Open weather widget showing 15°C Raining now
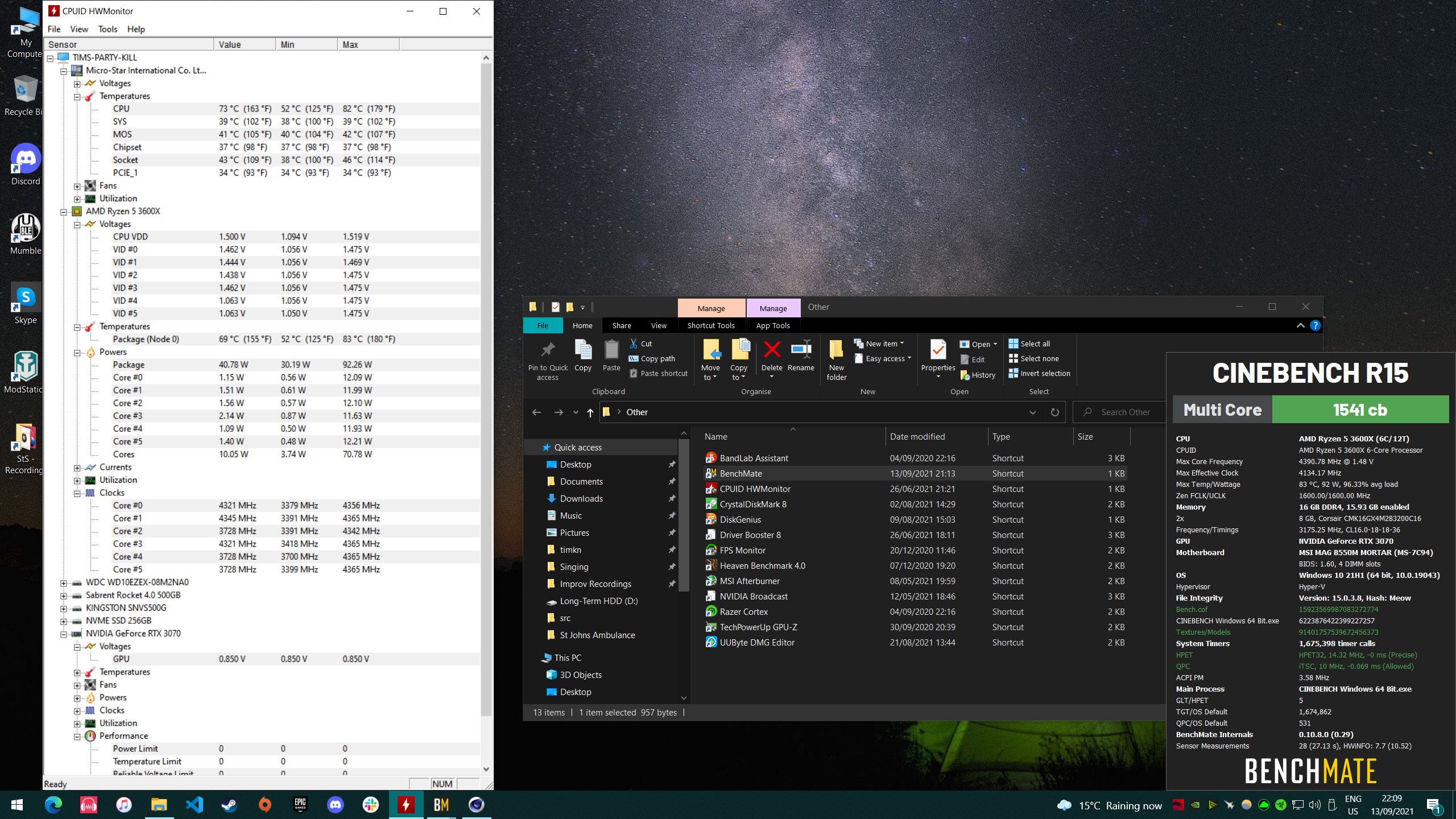The width and height of the screenshot is (1456, 819). click(1109, 805)
